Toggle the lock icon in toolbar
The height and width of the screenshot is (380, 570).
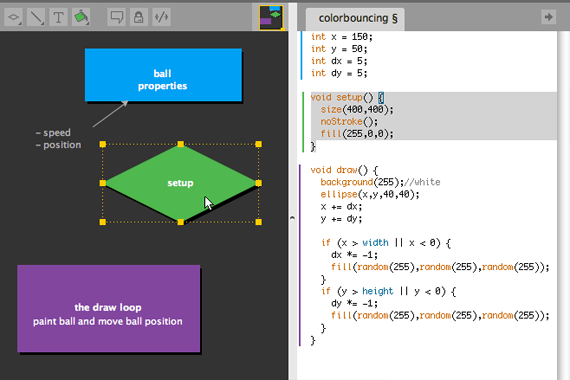point(139,17)
